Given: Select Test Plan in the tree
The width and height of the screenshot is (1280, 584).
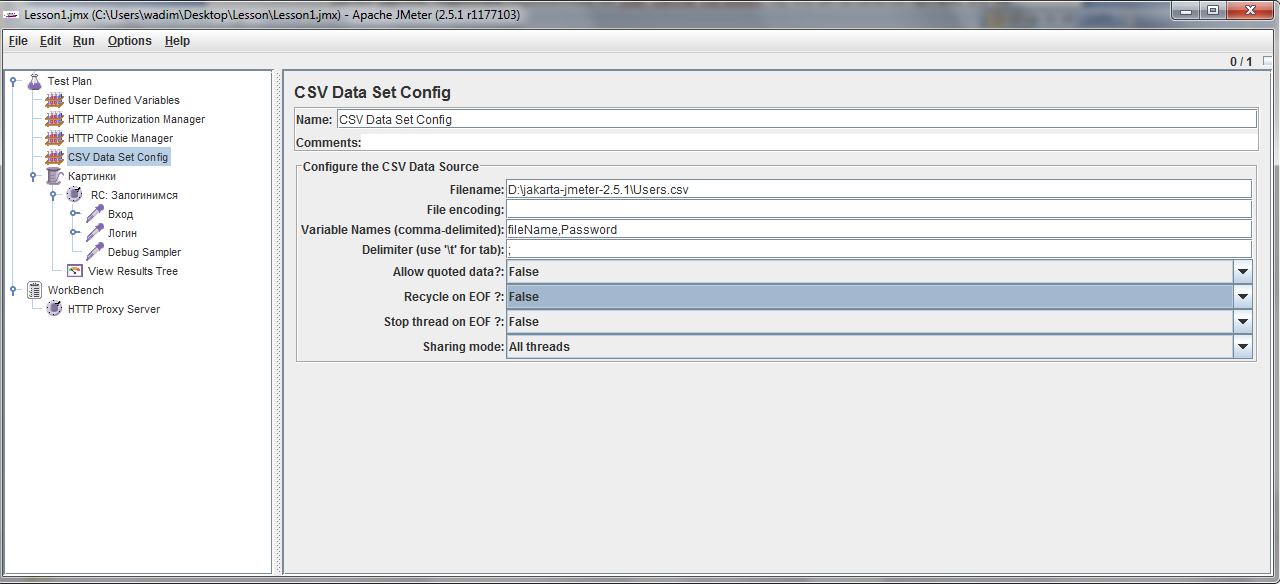Looking at the screenshot, I should click(x=69, y=81).
